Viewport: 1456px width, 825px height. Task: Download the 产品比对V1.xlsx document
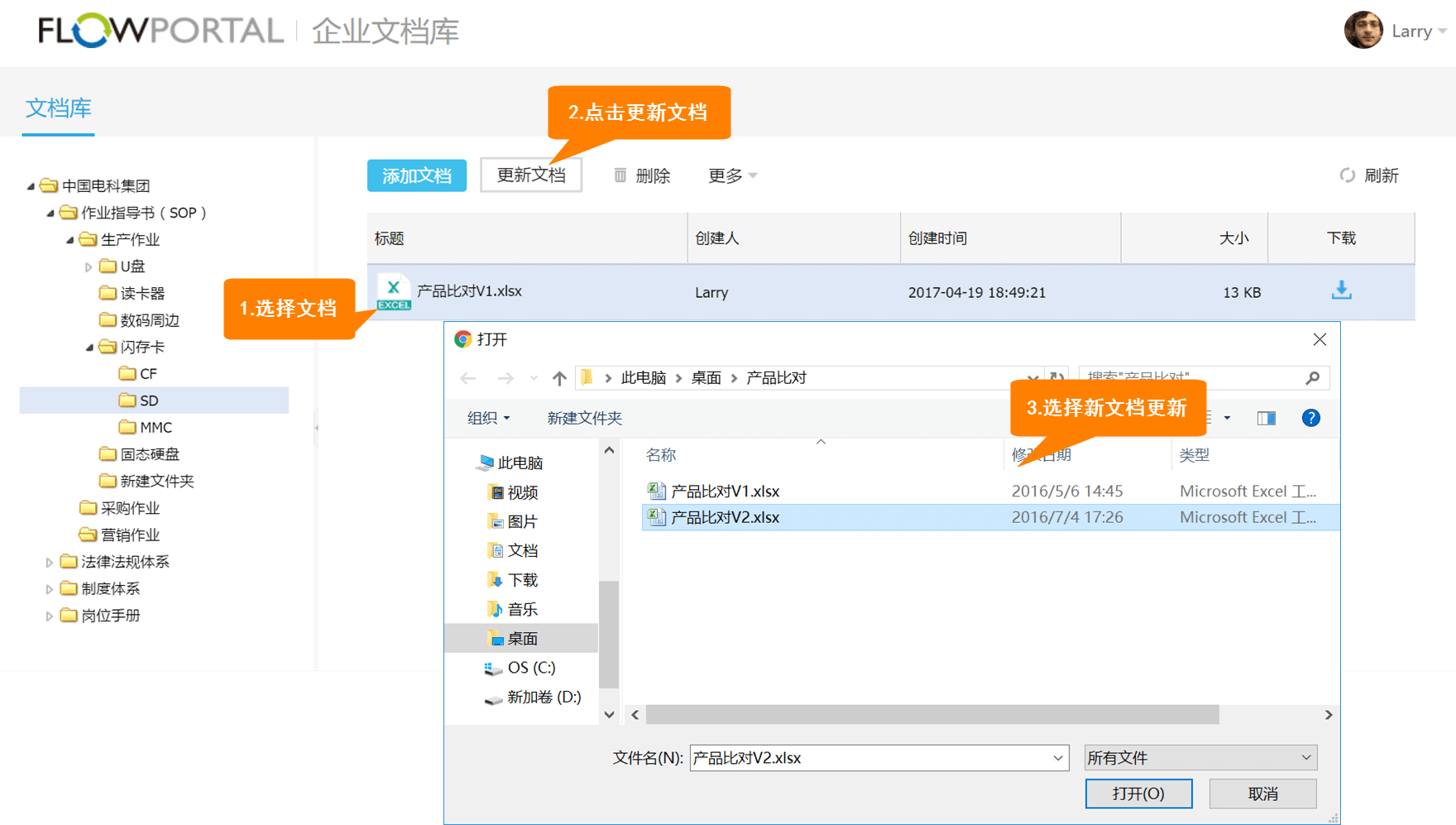pos(1341,290)
